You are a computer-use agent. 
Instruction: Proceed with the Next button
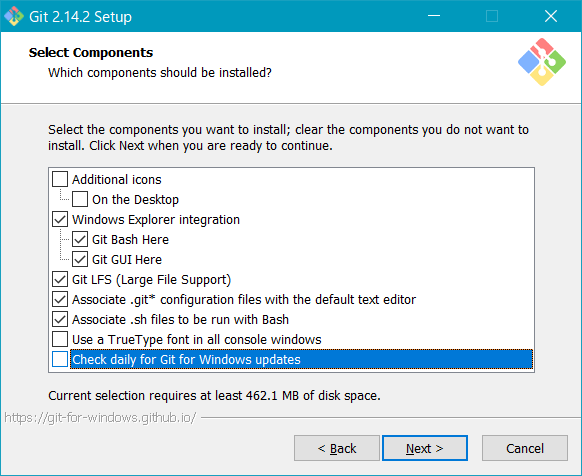425,448
